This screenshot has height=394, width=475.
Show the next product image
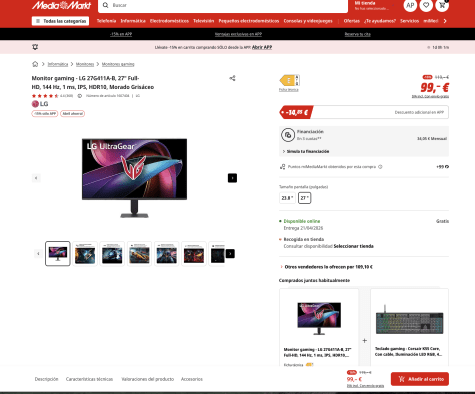(232, 178)
